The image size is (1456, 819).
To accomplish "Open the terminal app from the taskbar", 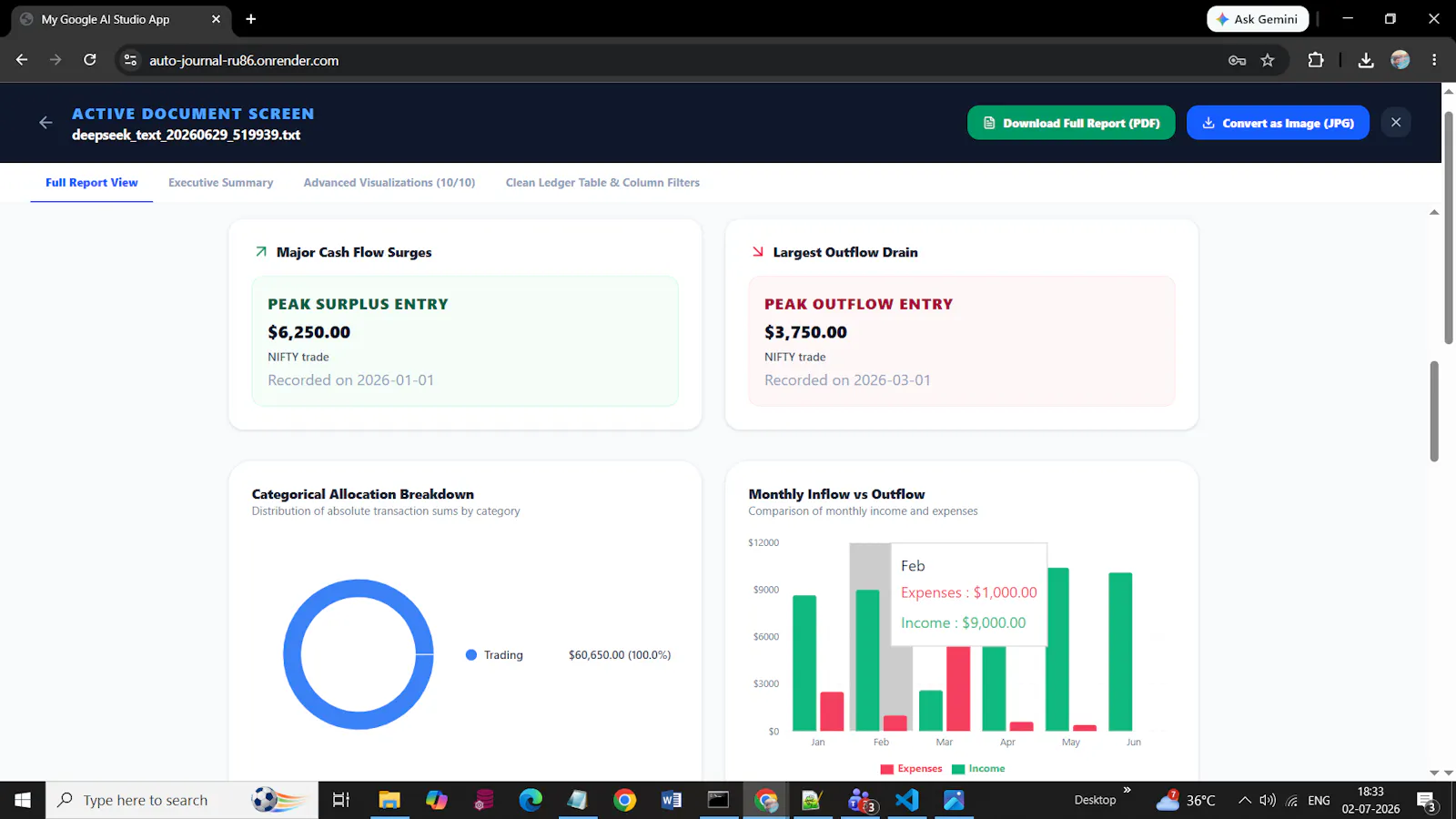I will 719,800.
